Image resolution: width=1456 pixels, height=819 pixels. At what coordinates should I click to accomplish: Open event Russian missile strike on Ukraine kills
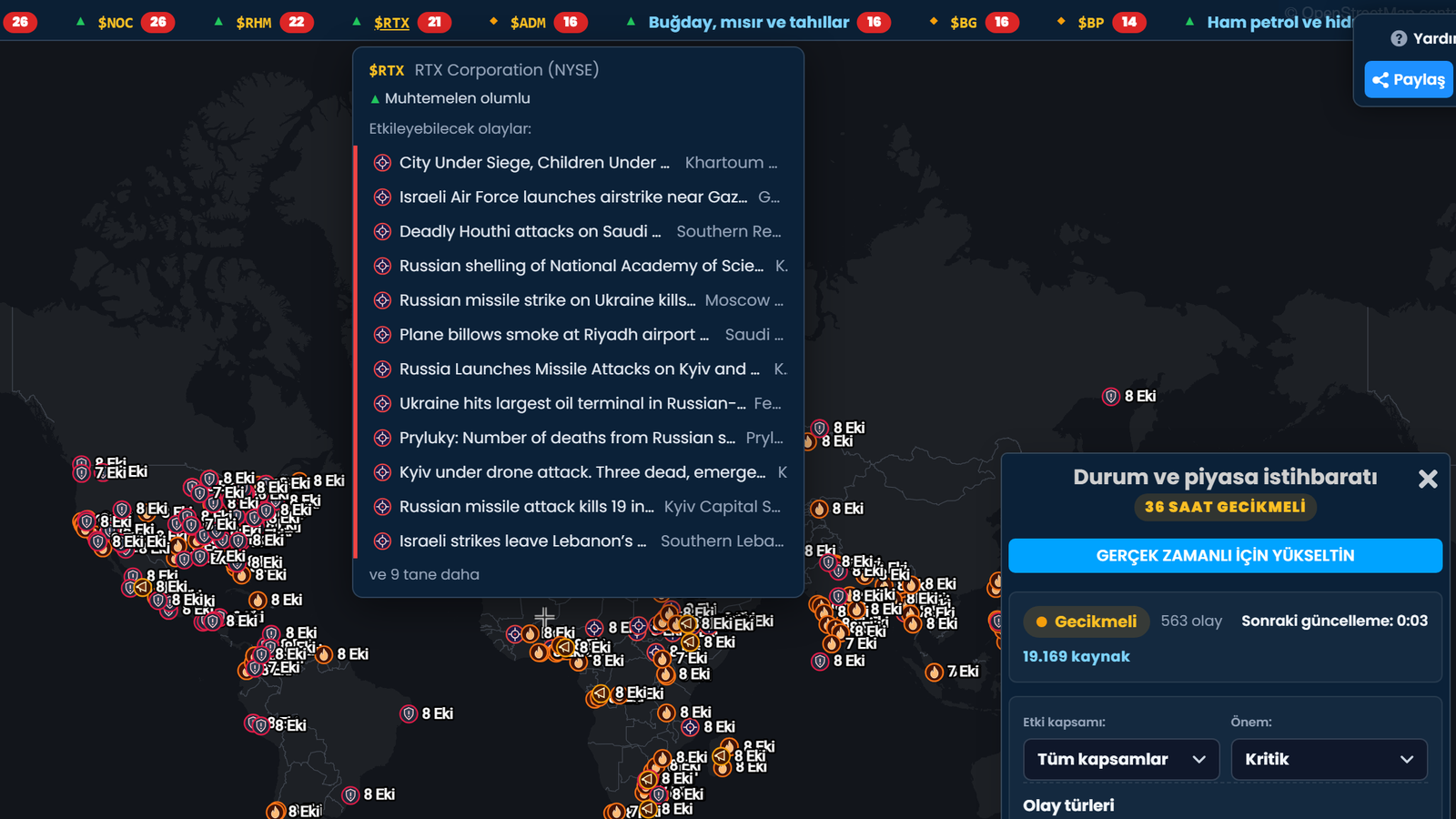tap(579, 300)
